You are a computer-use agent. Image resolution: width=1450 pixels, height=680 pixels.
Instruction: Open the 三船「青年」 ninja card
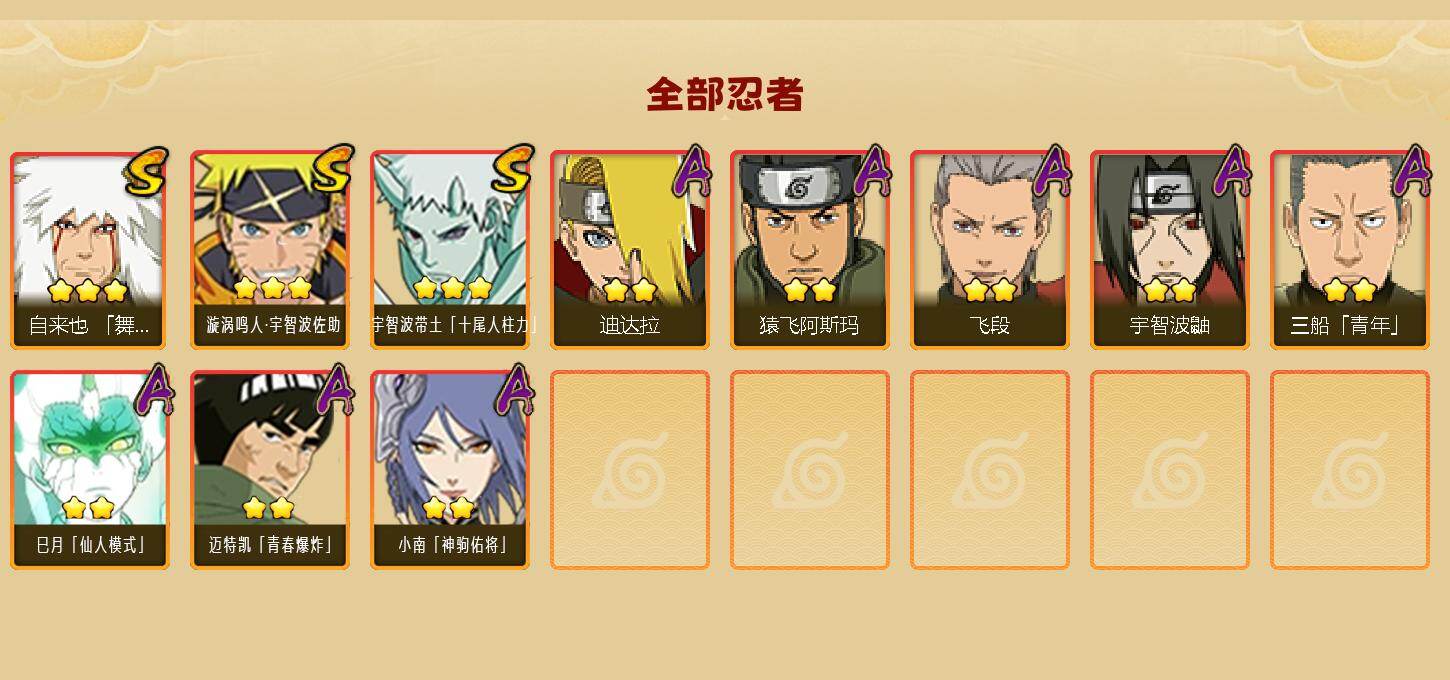click(1350, 250)
